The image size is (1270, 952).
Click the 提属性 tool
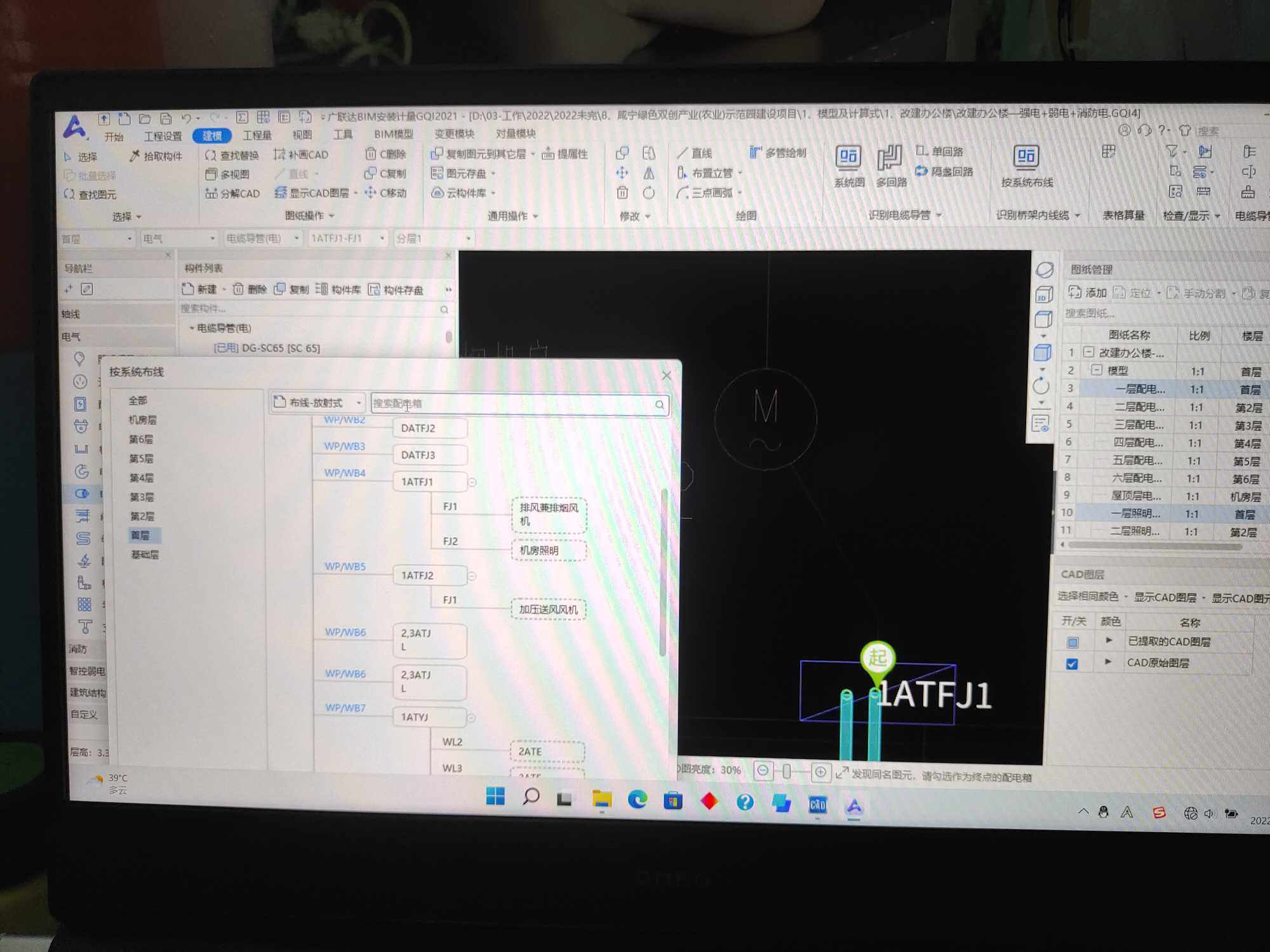(565, 154)
